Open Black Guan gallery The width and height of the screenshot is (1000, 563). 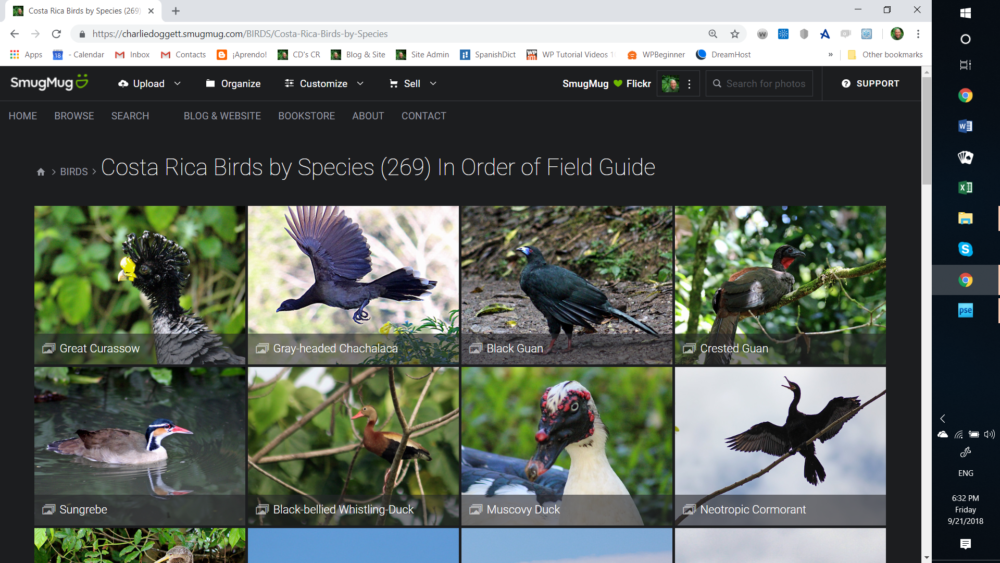click(x=567, y=285)
